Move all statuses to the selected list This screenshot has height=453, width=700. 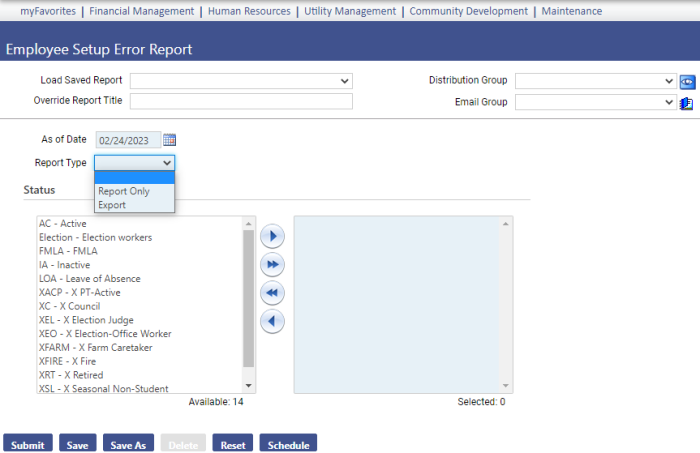click(272, 265)
